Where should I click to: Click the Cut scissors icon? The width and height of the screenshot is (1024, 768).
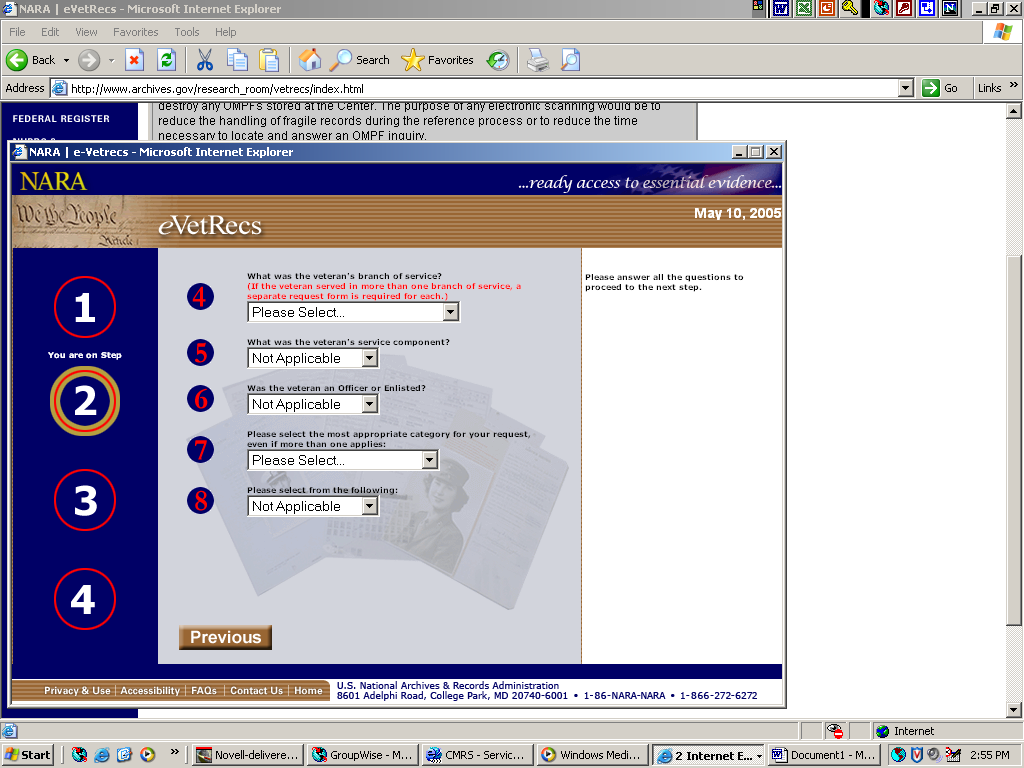click(204, 60)
